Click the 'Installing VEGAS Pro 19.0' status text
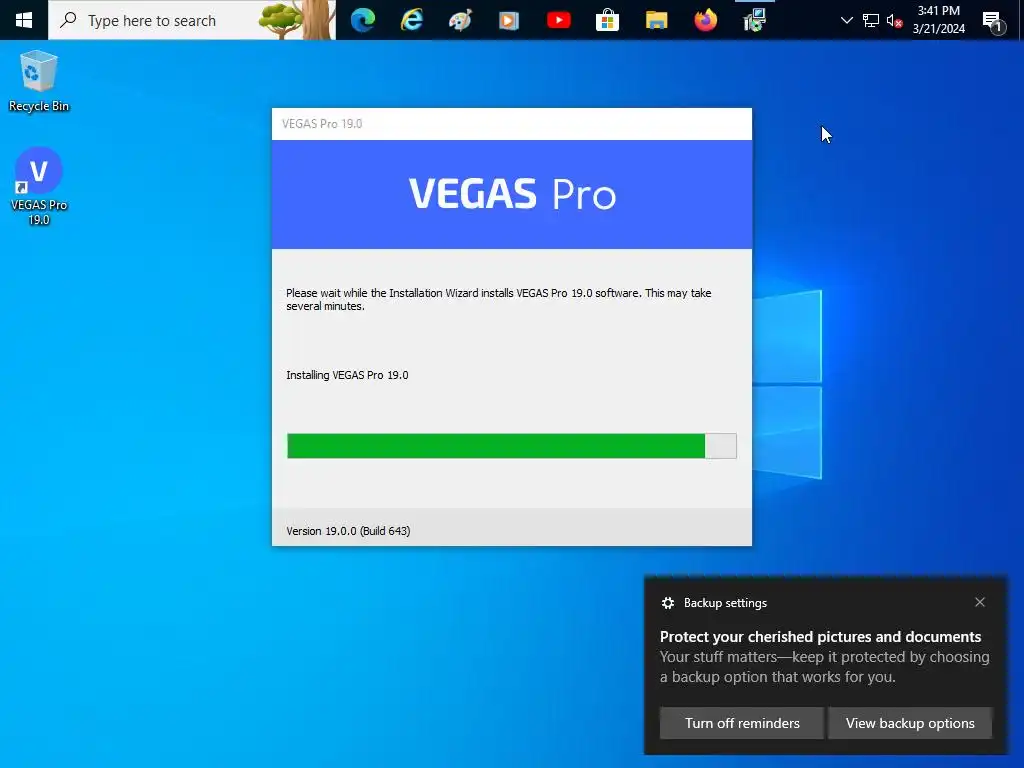 click(347, 375)
